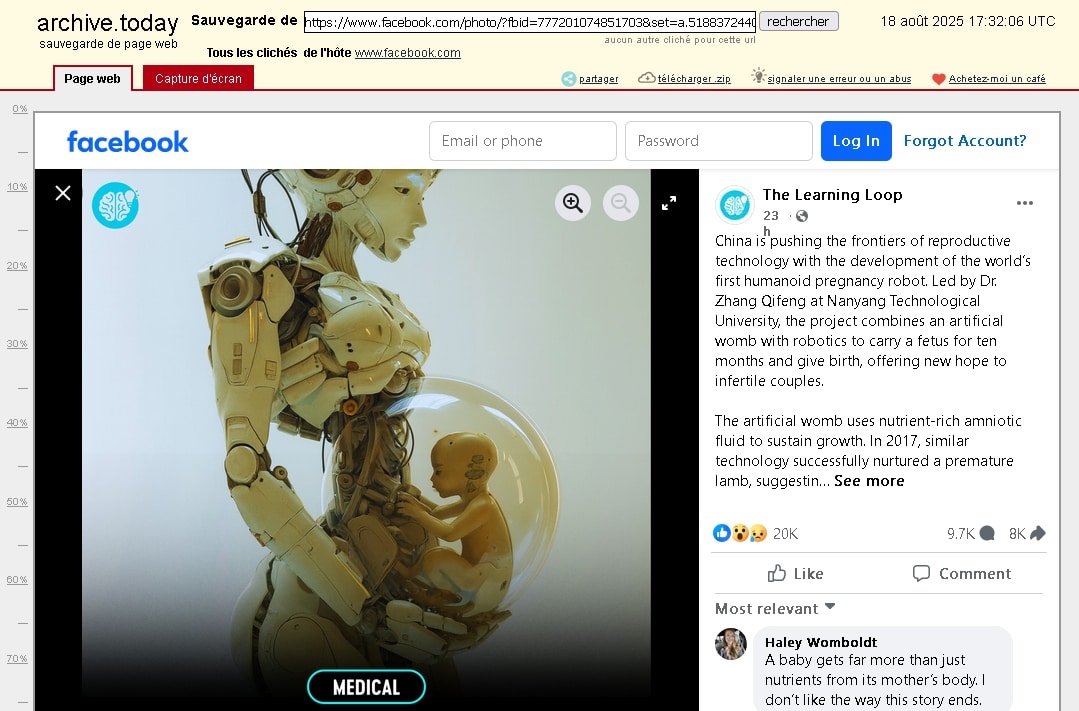Click the zoom-out magnifier icon
Screen dimensions: 1079x711
point(620,202)
